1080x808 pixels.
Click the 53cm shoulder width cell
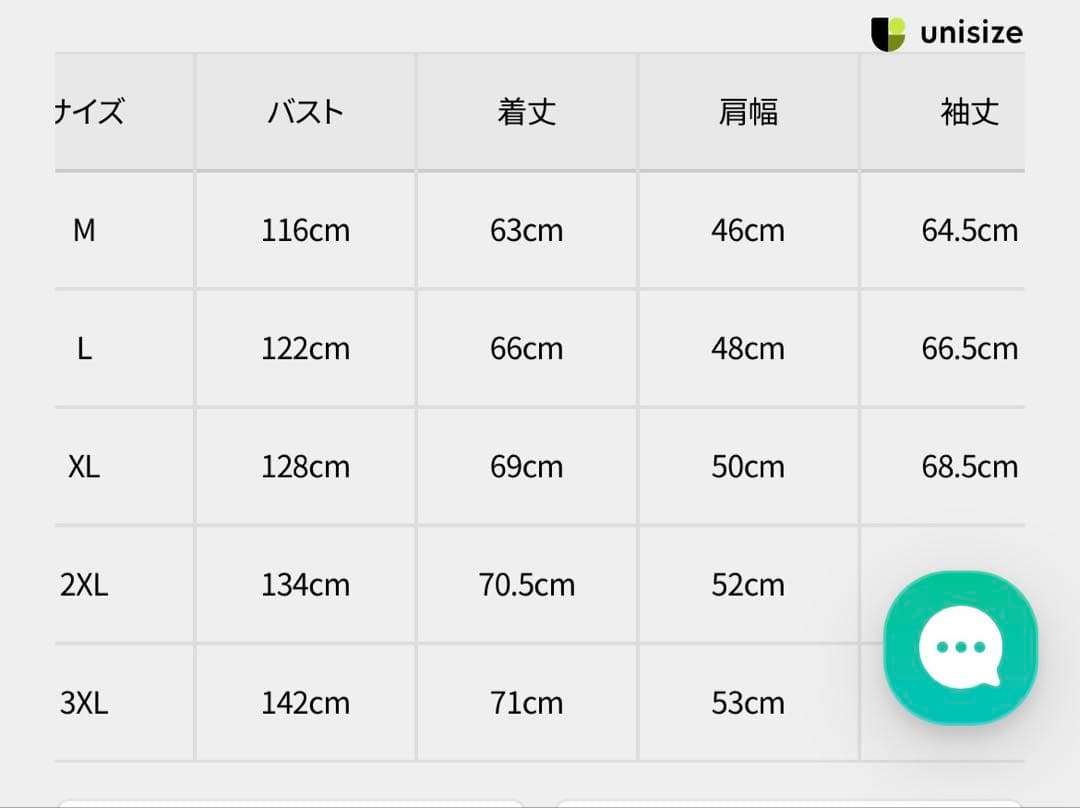[x=748, y=703]
